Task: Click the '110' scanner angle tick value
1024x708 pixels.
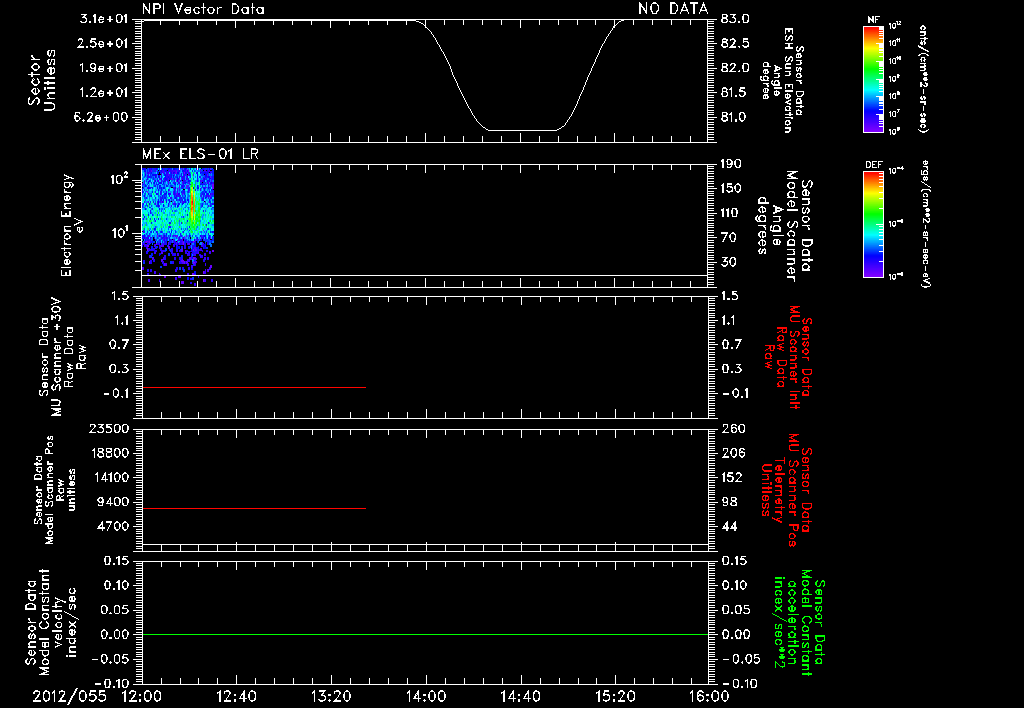Action: 731,213
